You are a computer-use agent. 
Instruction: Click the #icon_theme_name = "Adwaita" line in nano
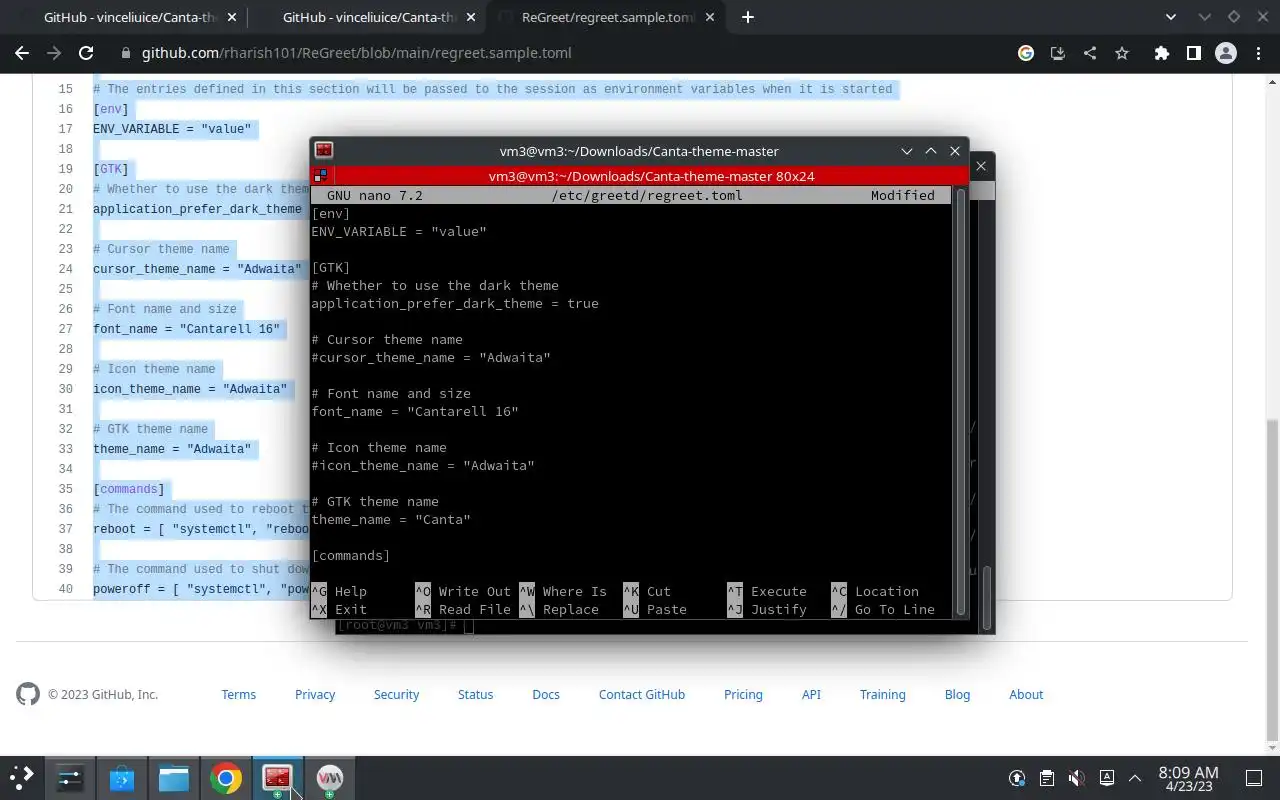coord(423,465)
